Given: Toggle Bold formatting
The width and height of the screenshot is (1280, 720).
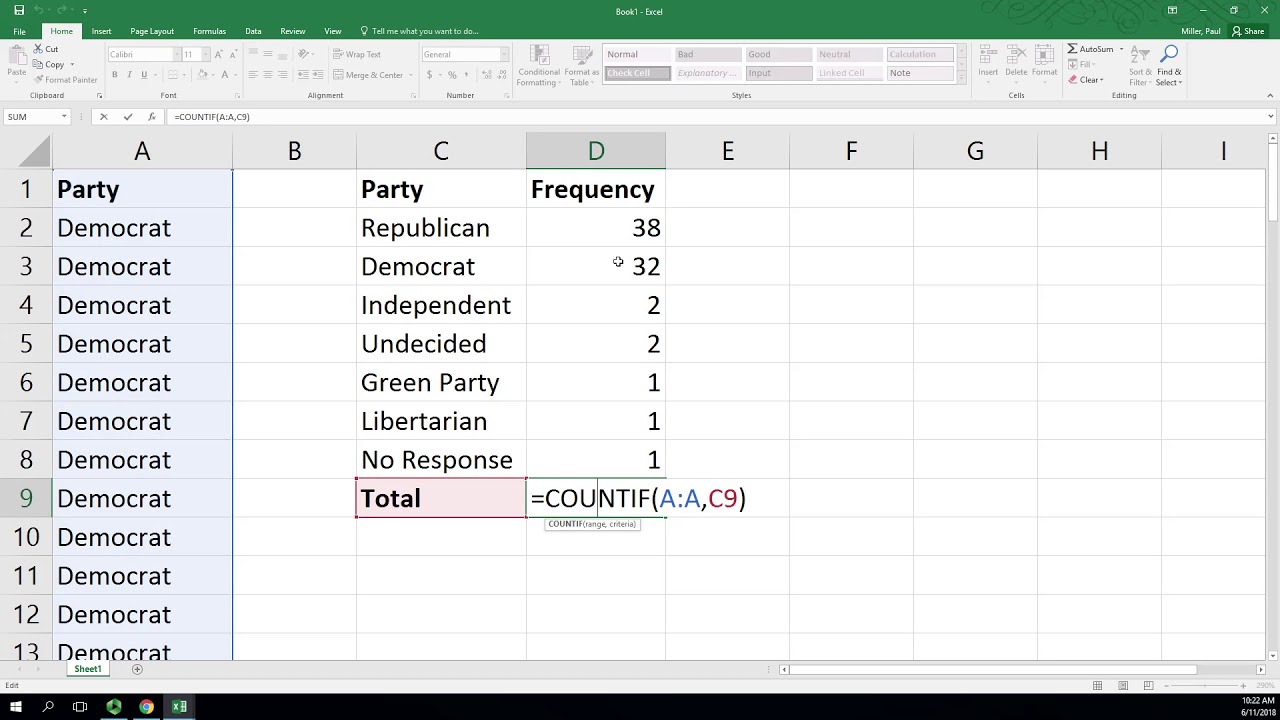Looking at the screenshot, I should 114,75.
